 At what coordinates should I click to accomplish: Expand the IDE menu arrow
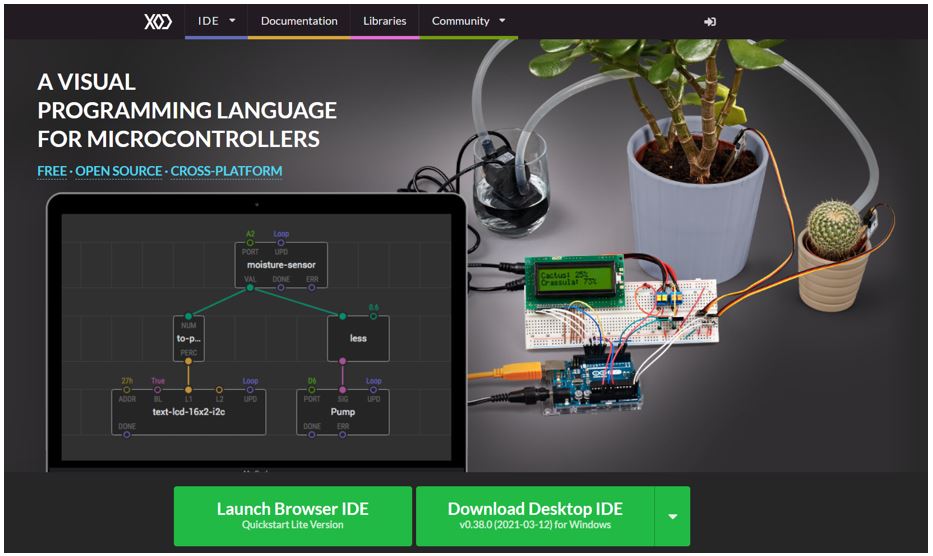(233, 21)
